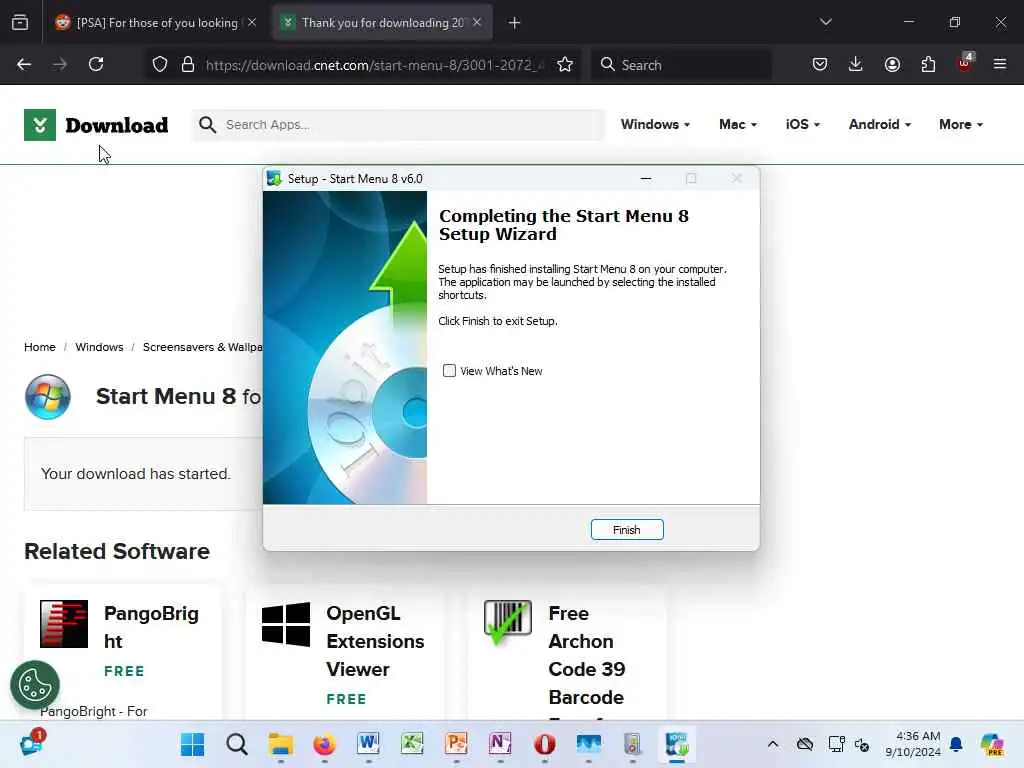Open cookie preferences button
The width and height of the screenshot is (1024, 768).
[x=35, y=685]
